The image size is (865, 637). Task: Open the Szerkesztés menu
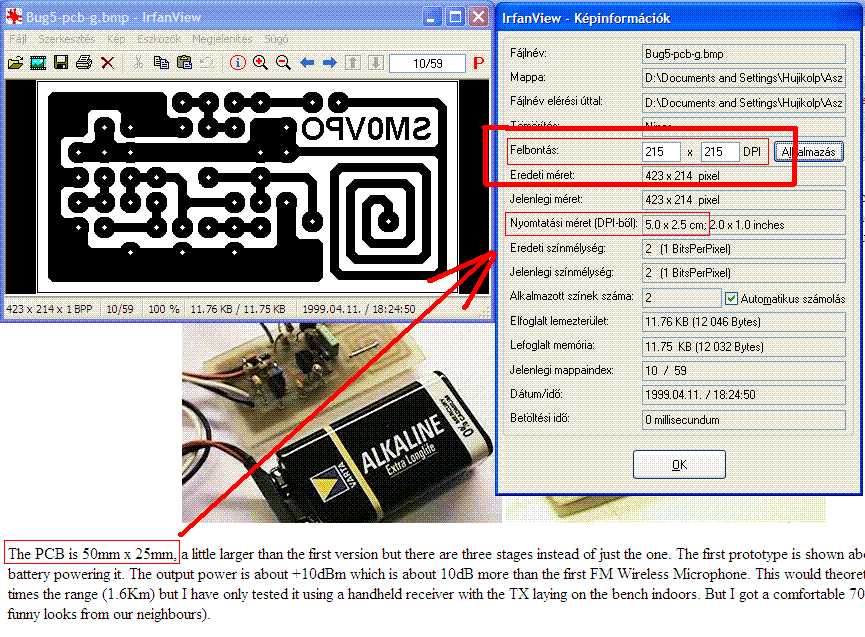click(x=67, y=39)
